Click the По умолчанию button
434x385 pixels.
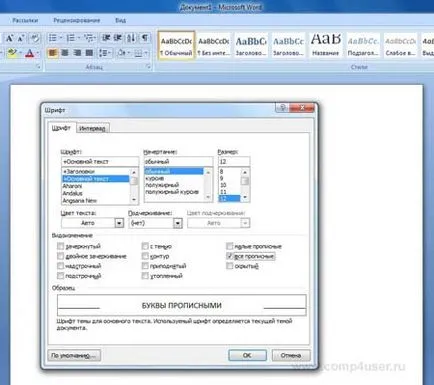point(74,355)
